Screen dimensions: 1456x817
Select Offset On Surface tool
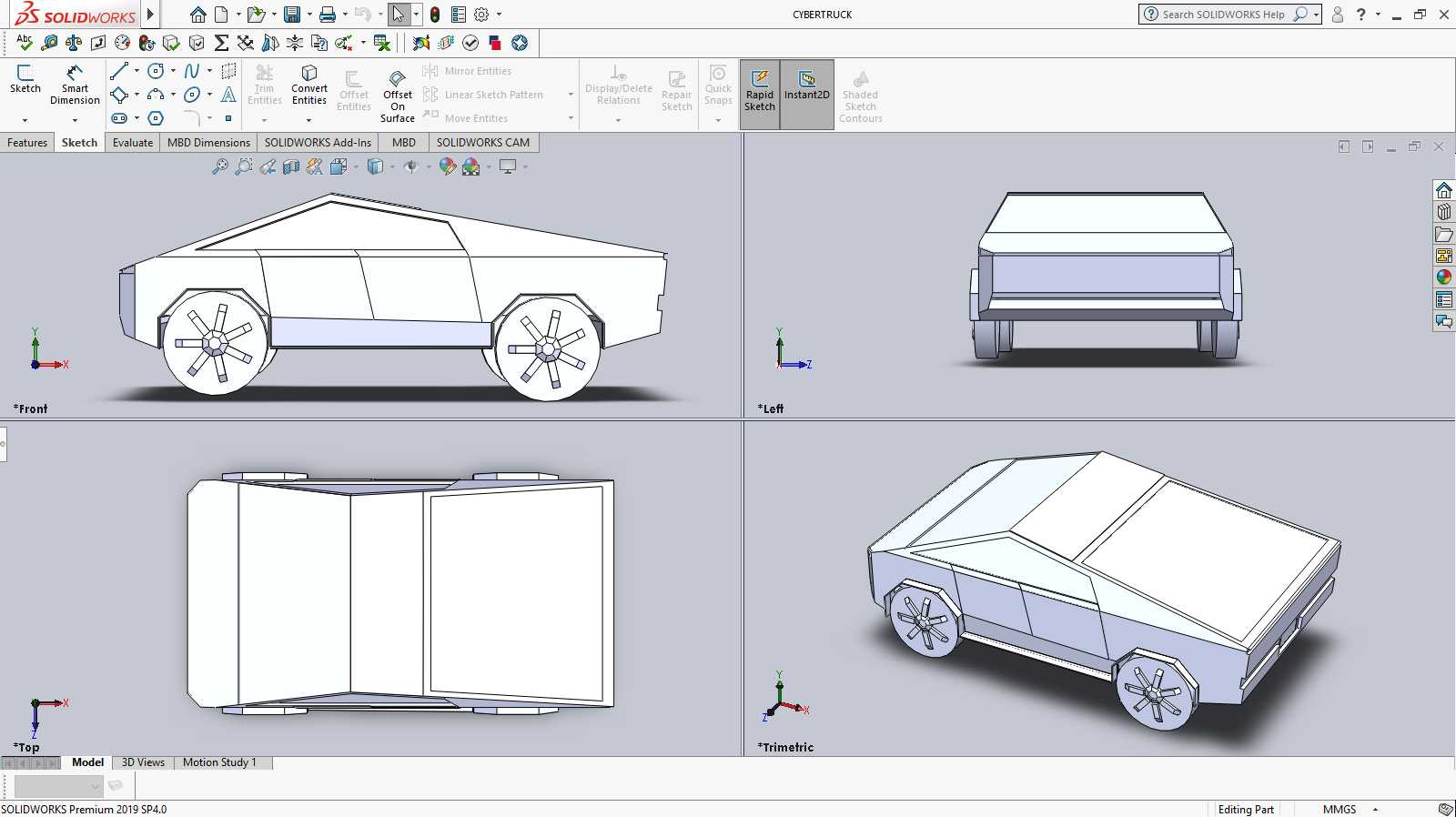[398, 96]
